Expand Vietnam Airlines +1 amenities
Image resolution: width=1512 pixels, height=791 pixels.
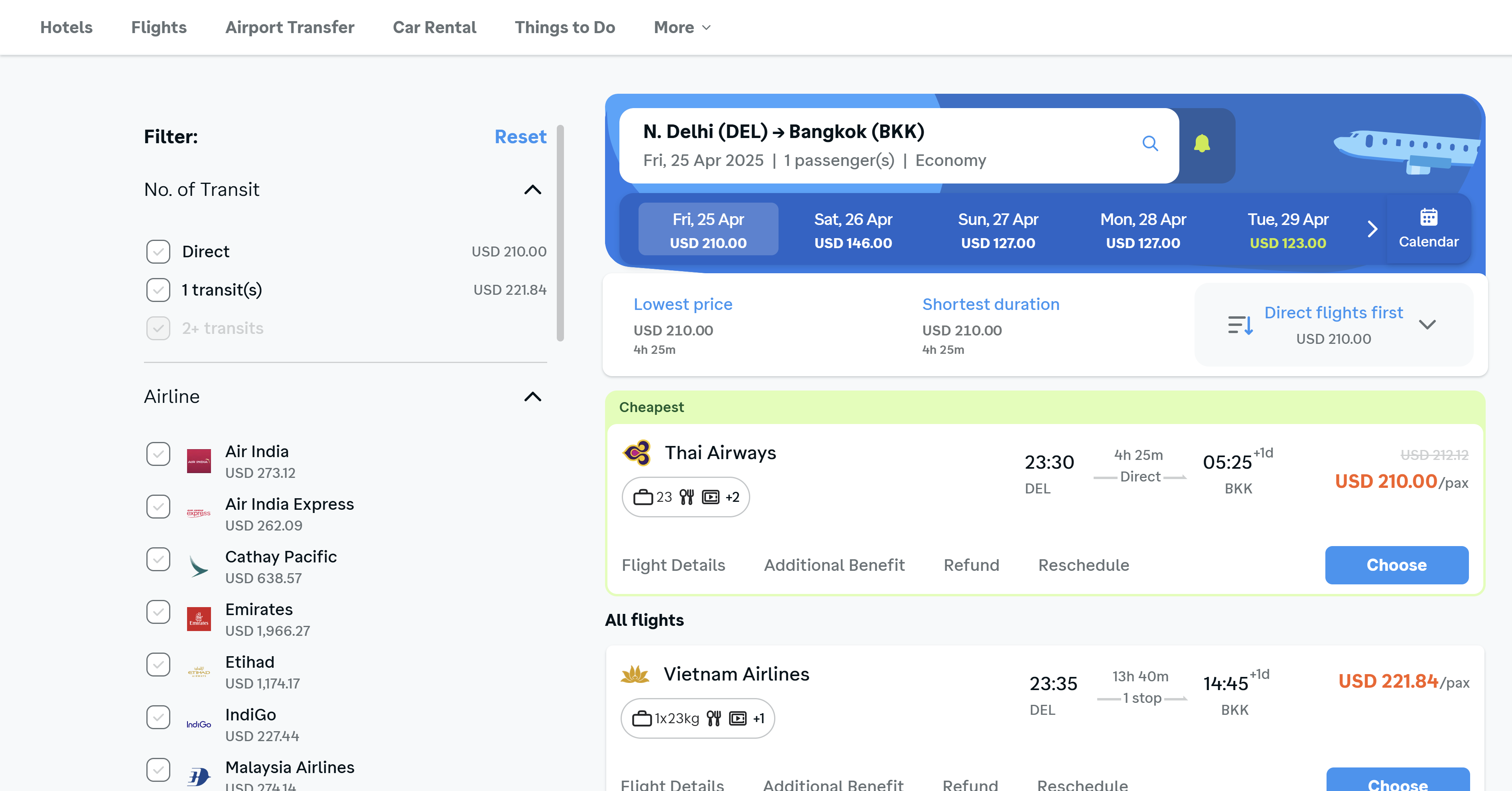pyautogui.click(x=758, y=719)
